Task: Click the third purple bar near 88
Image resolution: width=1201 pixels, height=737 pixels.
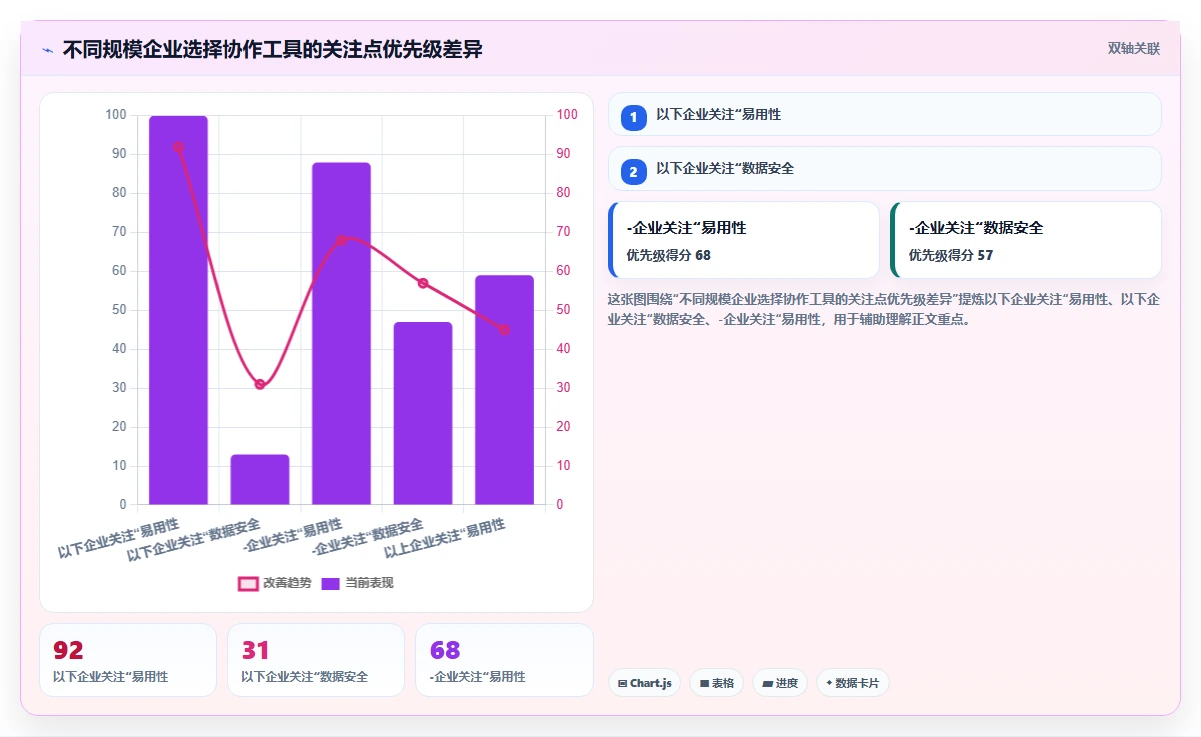Action: pos(341,333)
